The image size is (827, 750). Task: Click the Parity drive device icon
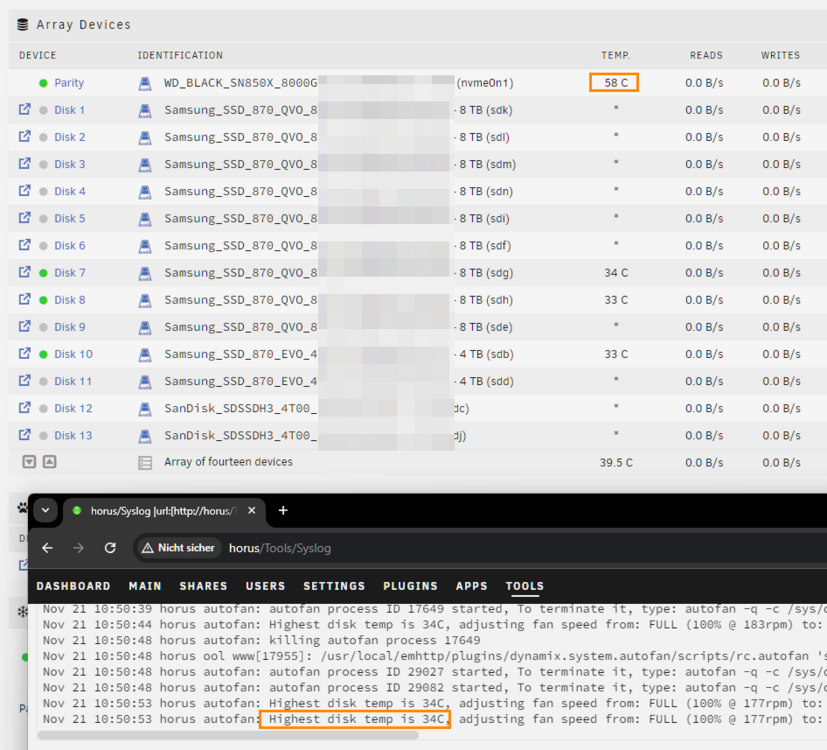tap(145, 83)
